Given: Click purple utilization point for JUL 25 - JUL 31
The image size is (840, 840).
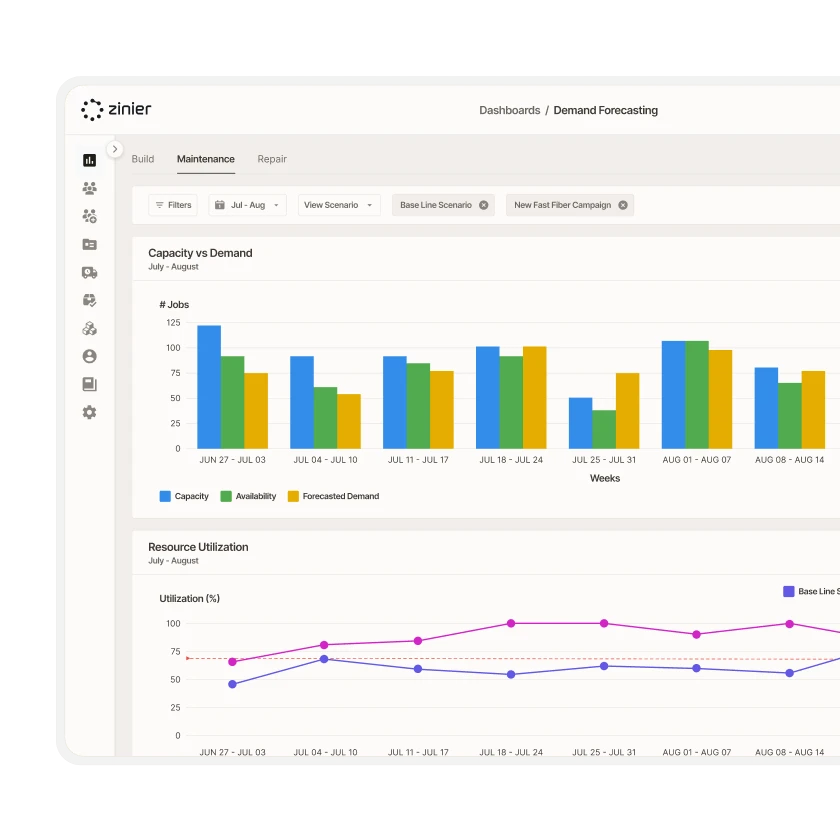Looking at the screenshot, I should [x=604, y=666].
